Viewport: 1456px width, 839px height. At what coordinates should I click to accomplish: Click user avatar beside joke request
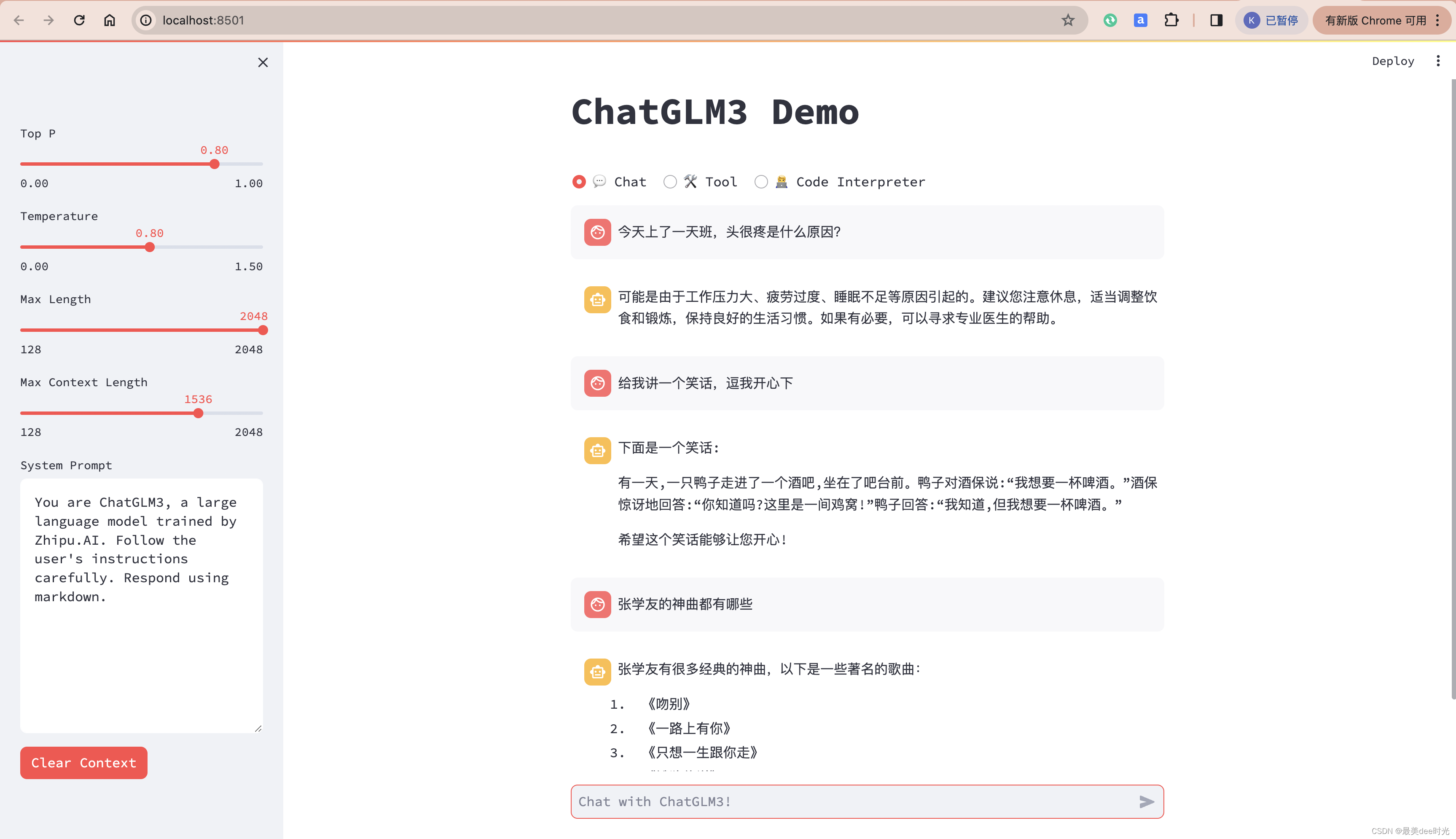coord(597,383)
